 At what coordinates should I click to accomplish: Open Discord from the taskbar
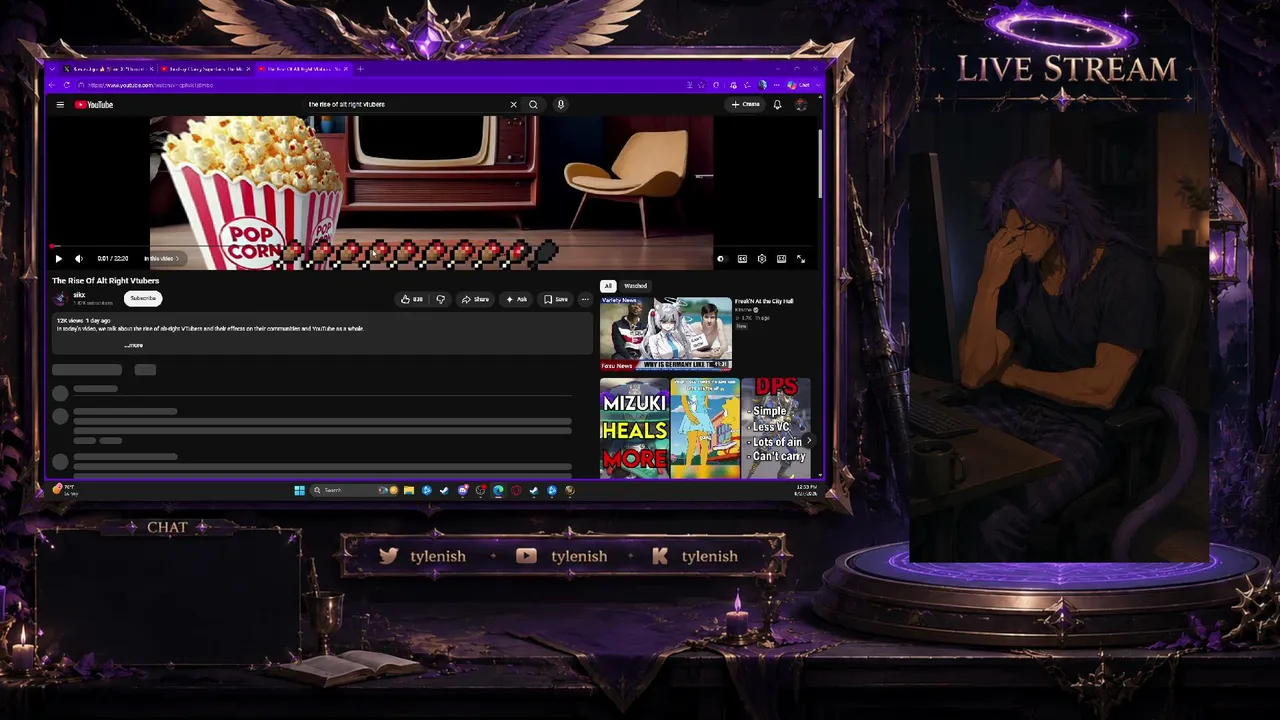click(462, 490)
